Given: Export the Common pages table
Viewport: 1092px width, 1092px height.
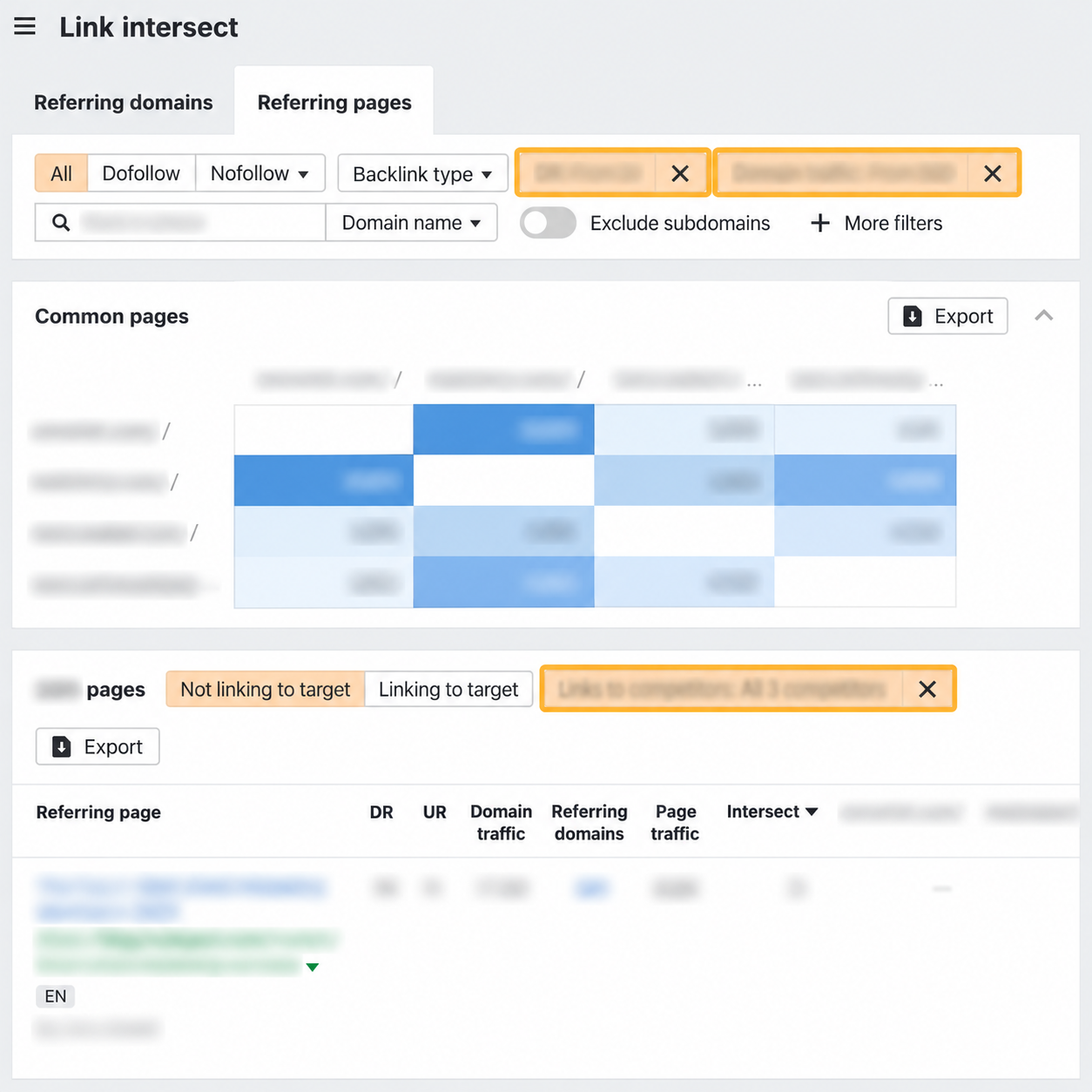Looking at the screenshot, I should 947,316.
